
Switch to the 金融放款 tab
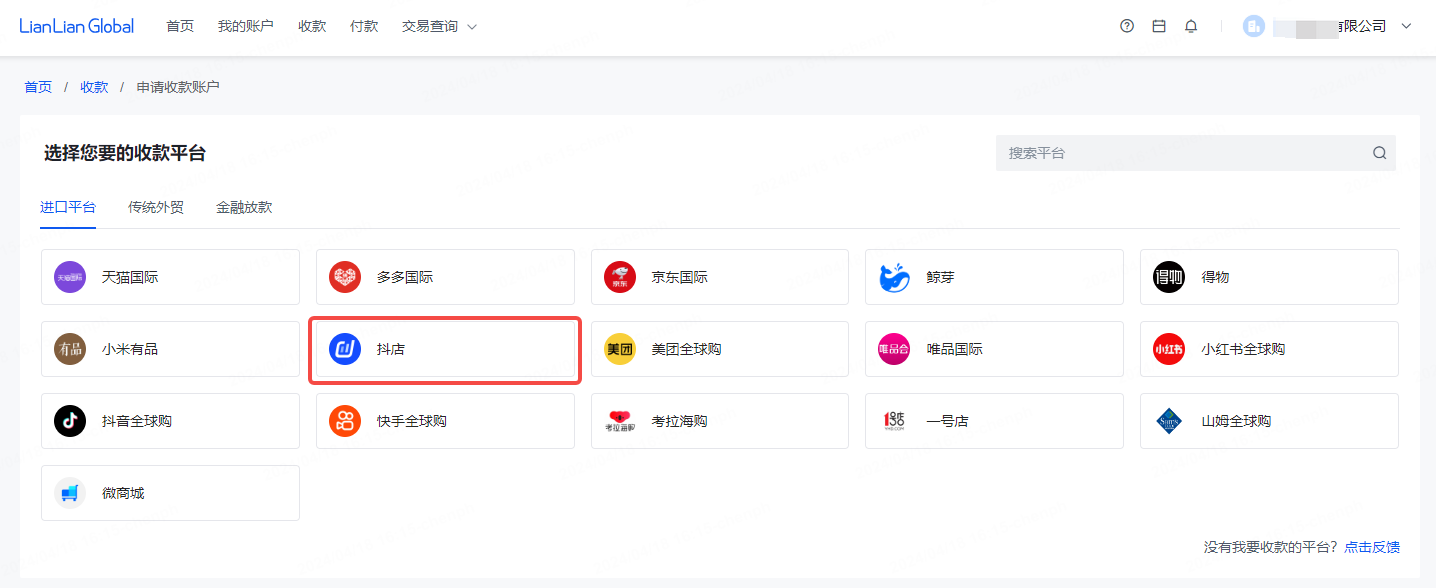(x=244, y=207)
